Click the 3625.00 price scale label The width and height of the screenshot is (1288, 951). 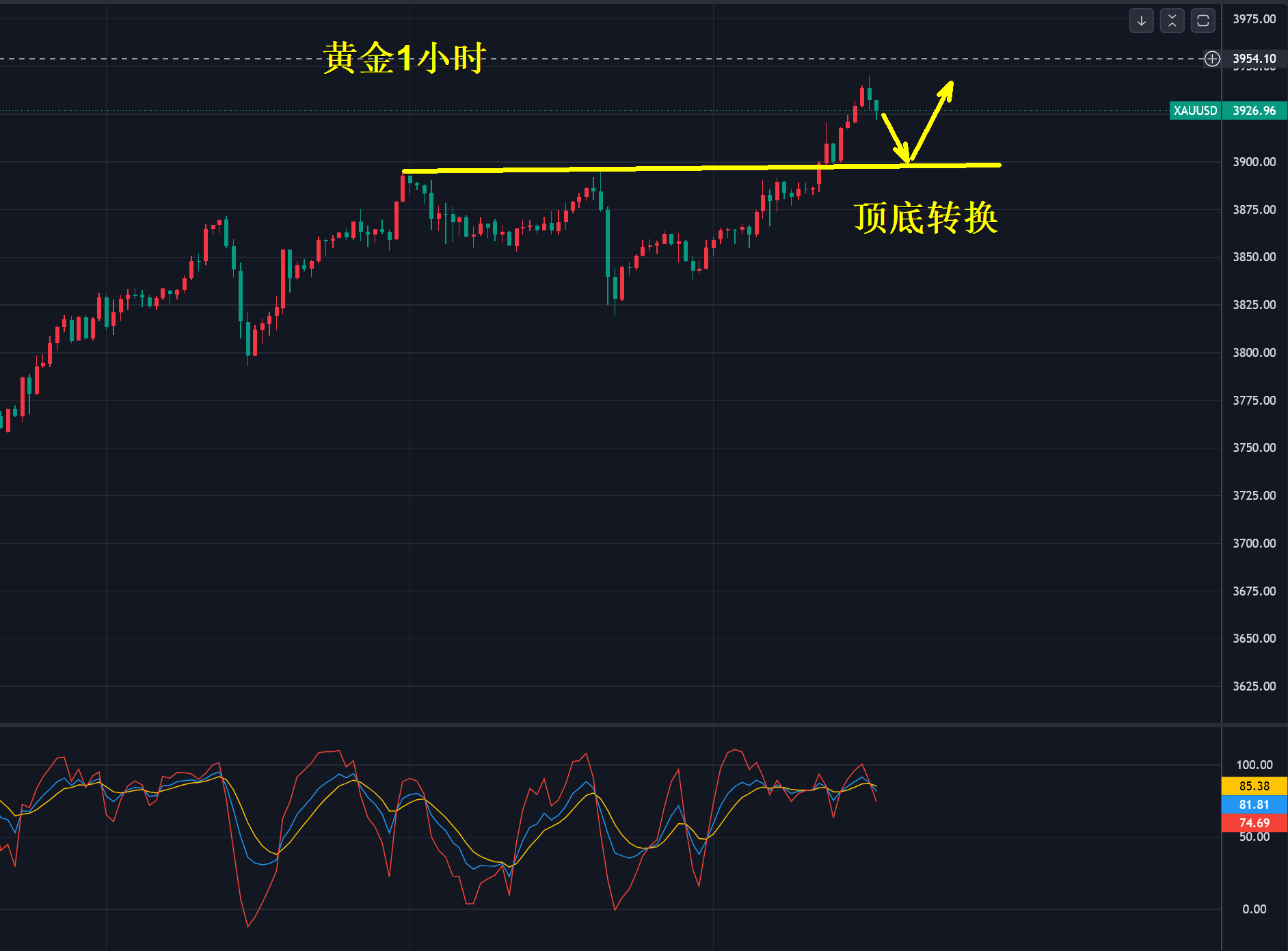click(1255, 686)
